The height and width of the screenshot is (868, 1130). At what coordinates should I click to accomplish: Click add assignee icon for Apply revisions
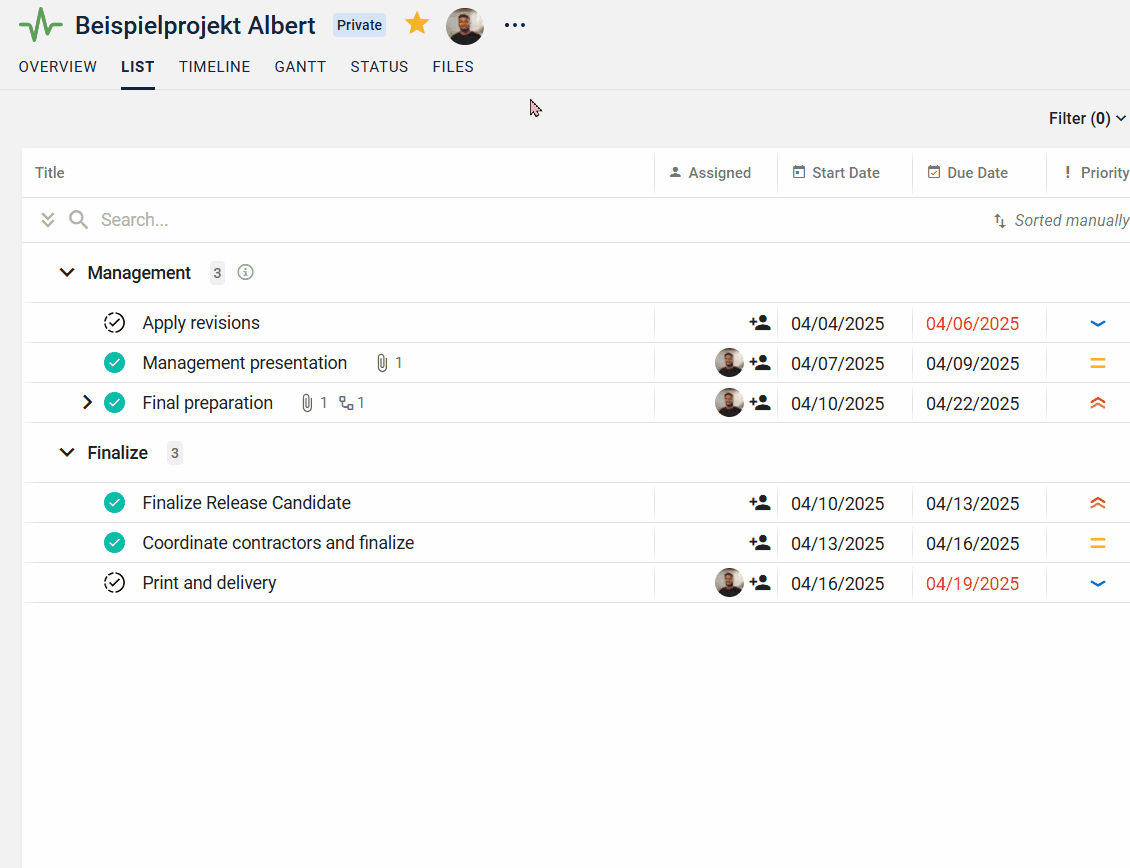pos(760,323)
